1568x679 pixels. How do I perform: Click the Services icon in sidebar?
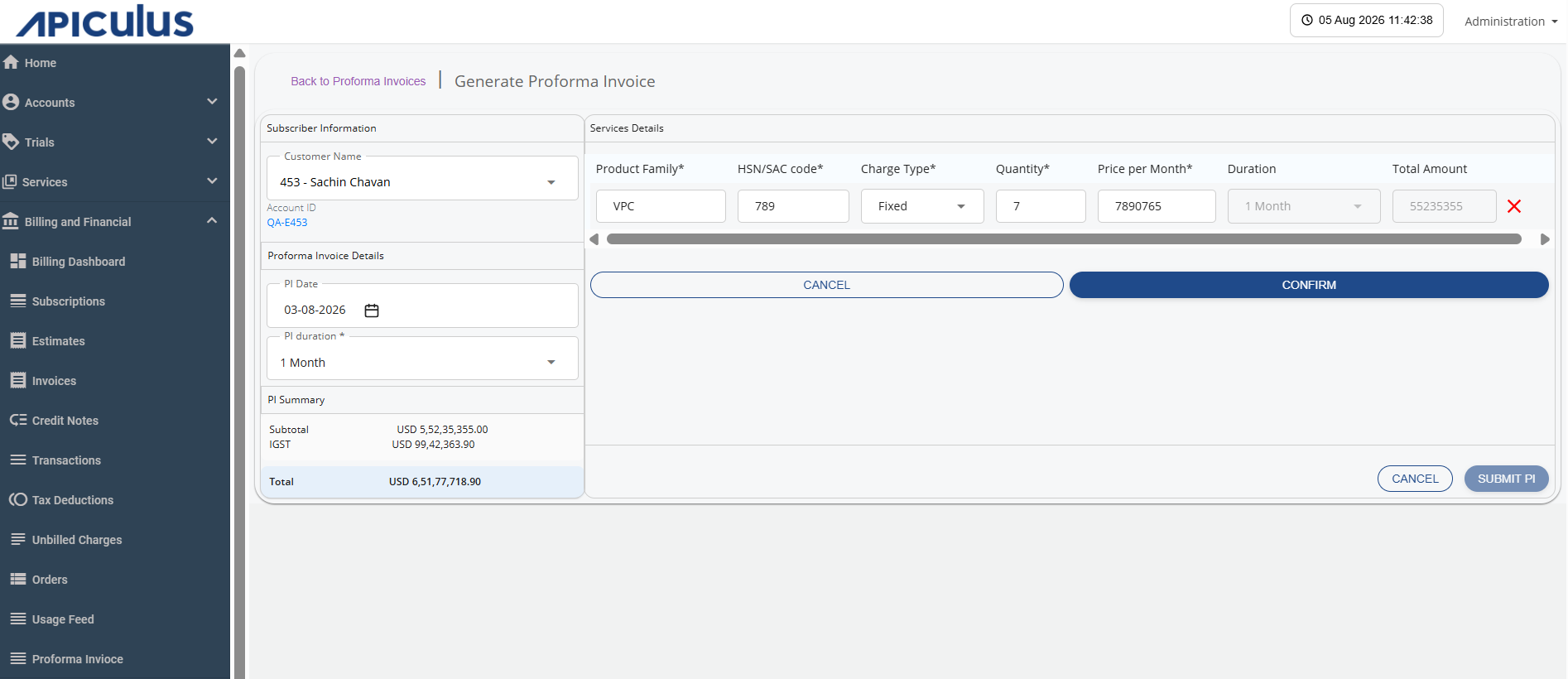click(10, 181)
